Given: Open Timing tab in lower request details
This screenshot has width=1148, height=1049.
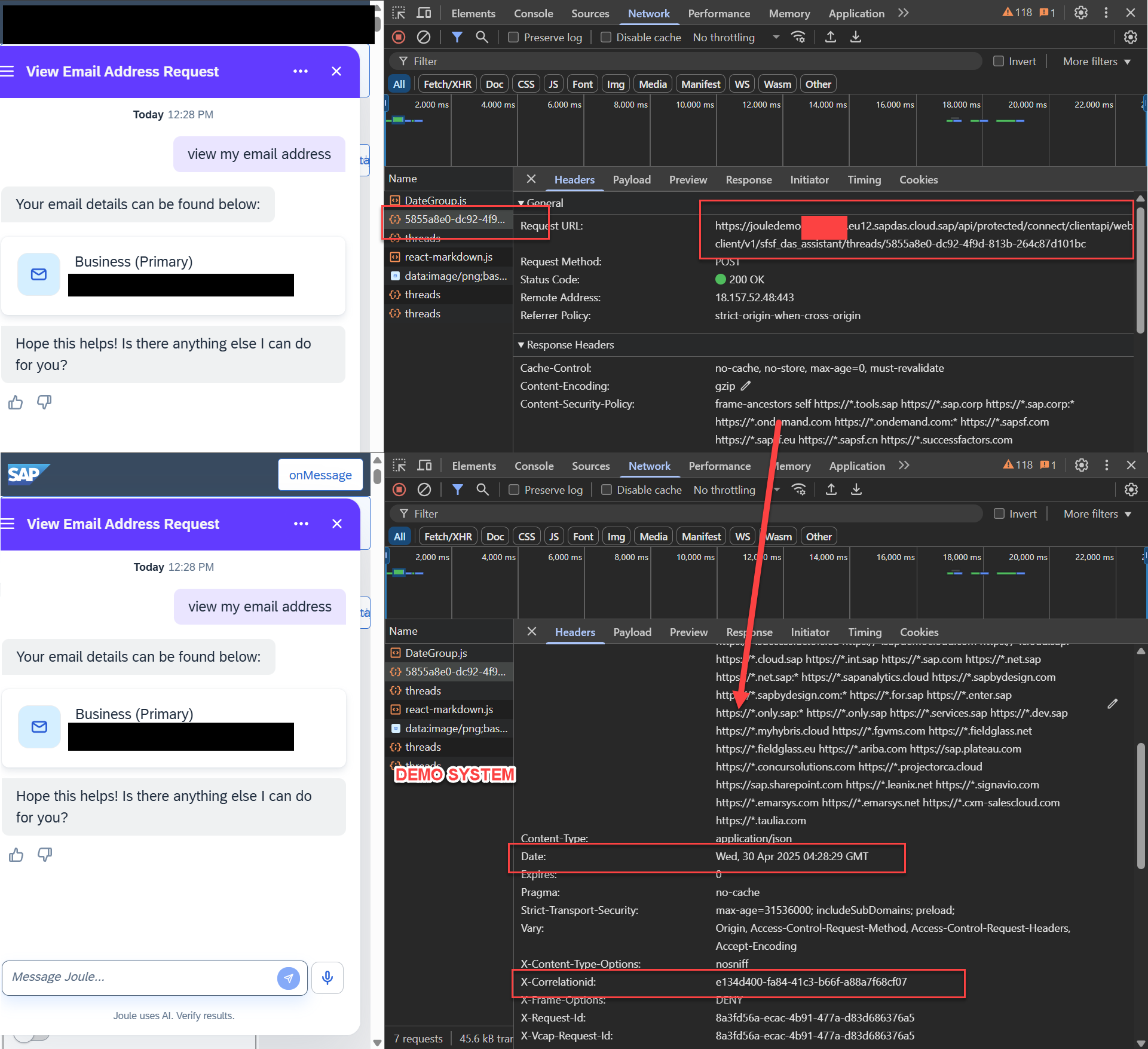Looking at the screenshot, I should click(865, 632).
